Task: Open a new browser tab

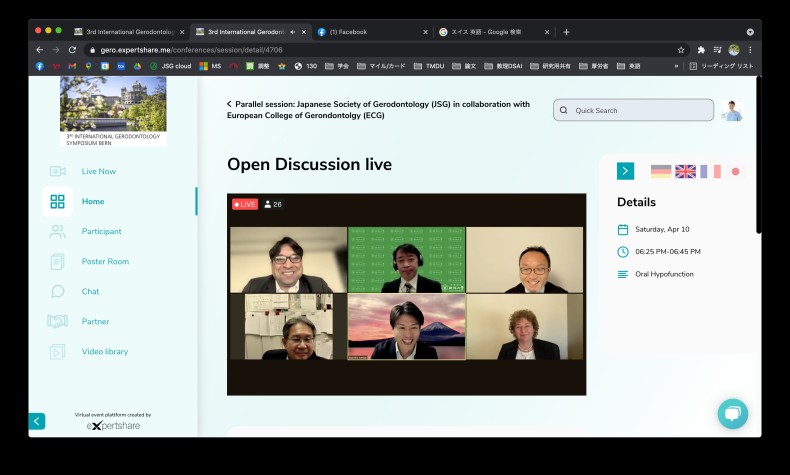Action: [566, 32]
